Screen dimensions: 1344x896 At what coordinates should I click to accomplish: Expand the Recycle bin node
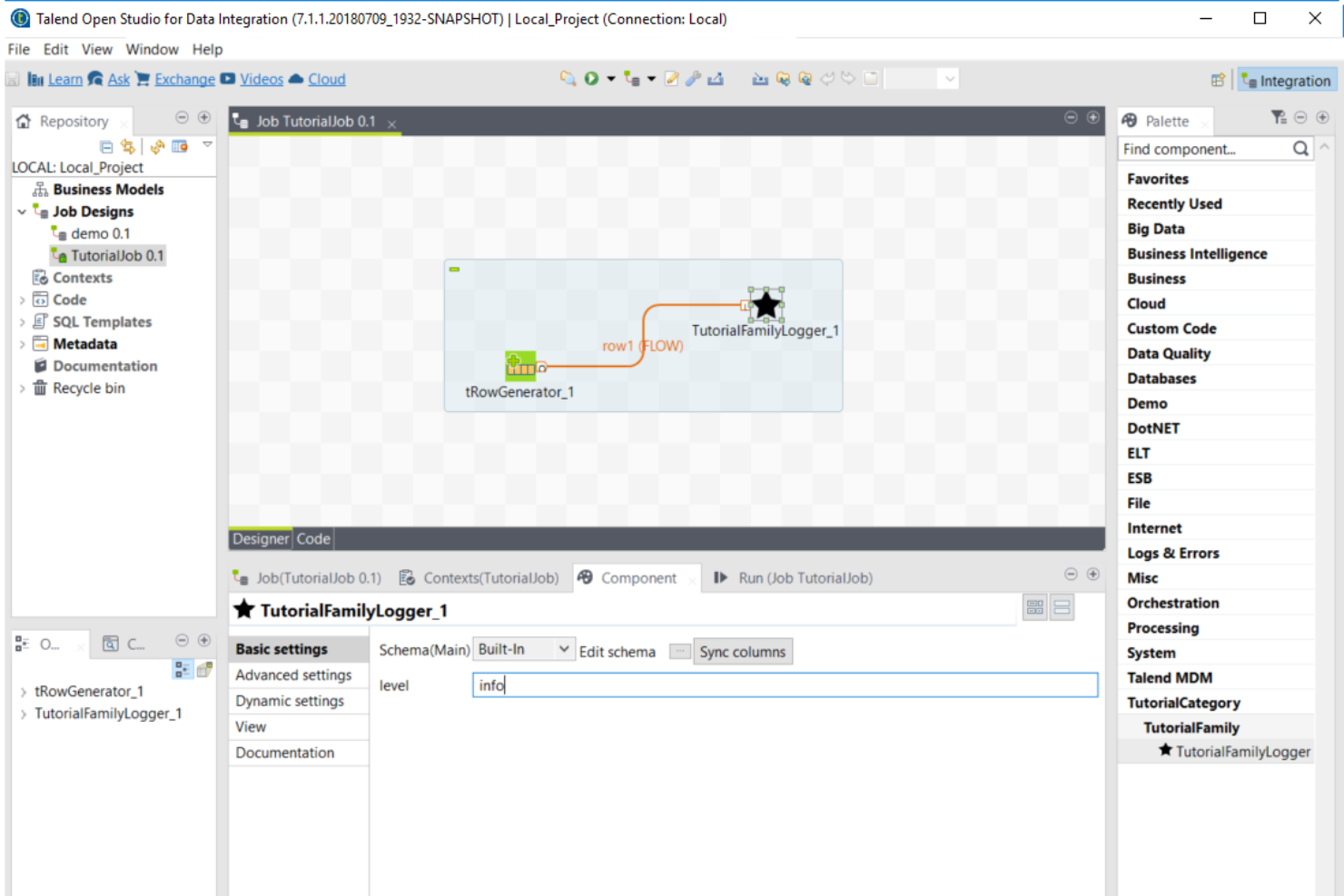pyautogui.click(x=22, y=388)
